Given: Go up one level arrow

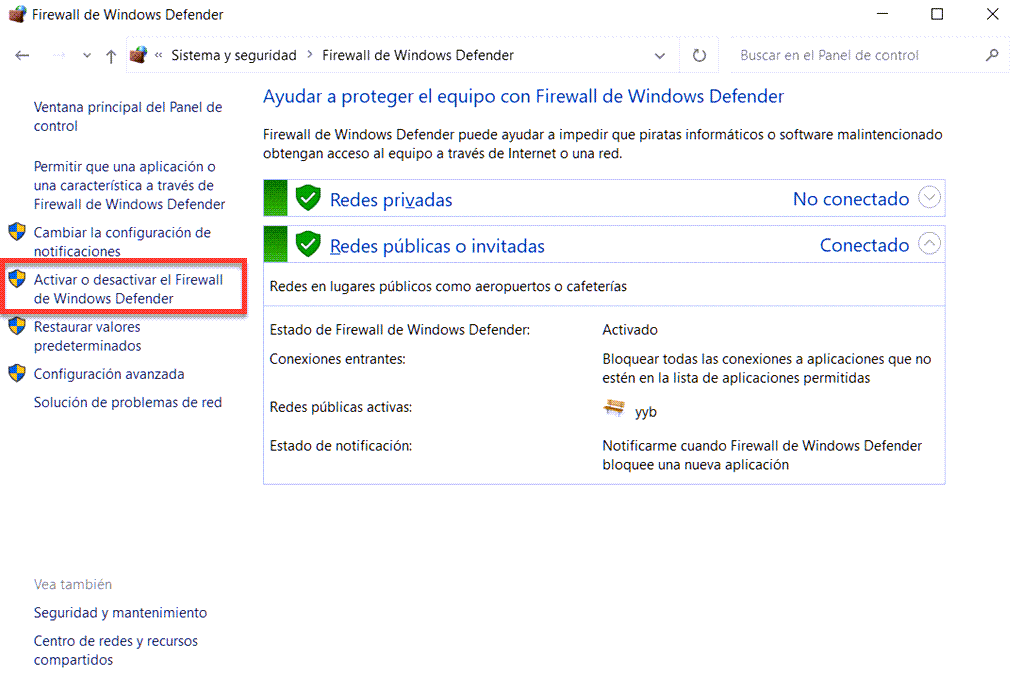Looking at the screenshot, I should (111, 56).
